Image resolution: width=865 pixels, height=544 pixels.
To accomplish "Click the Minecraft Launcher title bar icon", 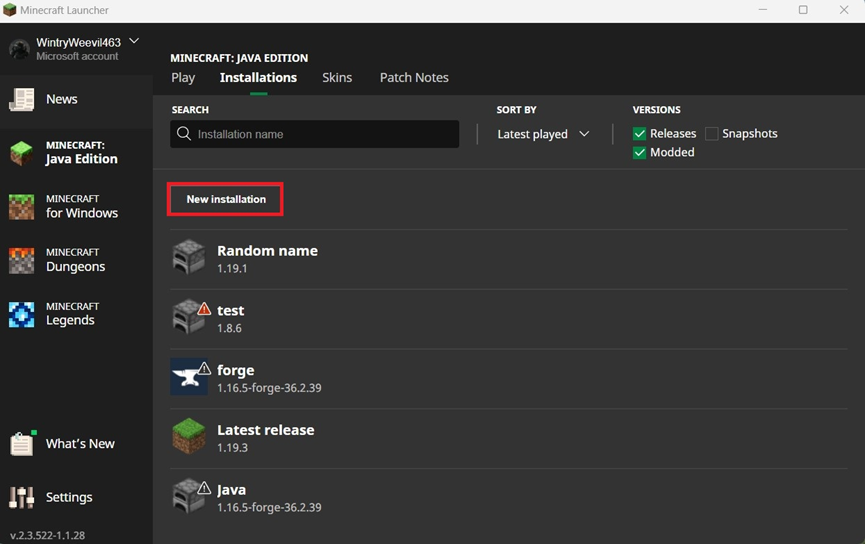I will pyautogui.click(x=9, y=10).
